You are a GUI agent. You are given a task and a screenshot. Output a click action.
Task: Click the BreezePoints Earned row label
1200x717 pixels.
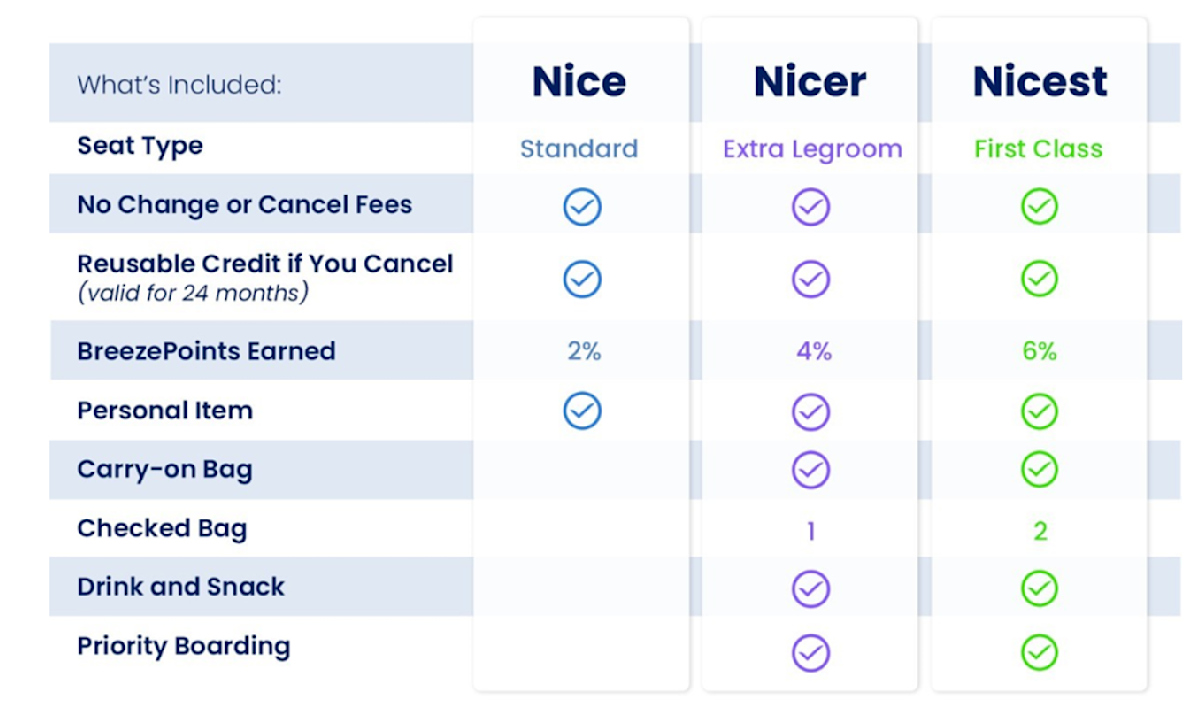206,351
